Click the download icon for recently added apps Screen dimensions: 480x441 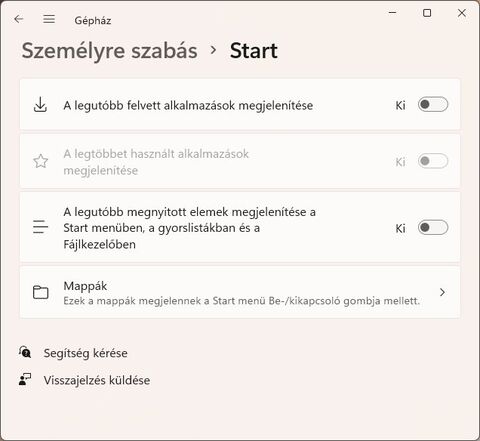(x=40, y=105)
